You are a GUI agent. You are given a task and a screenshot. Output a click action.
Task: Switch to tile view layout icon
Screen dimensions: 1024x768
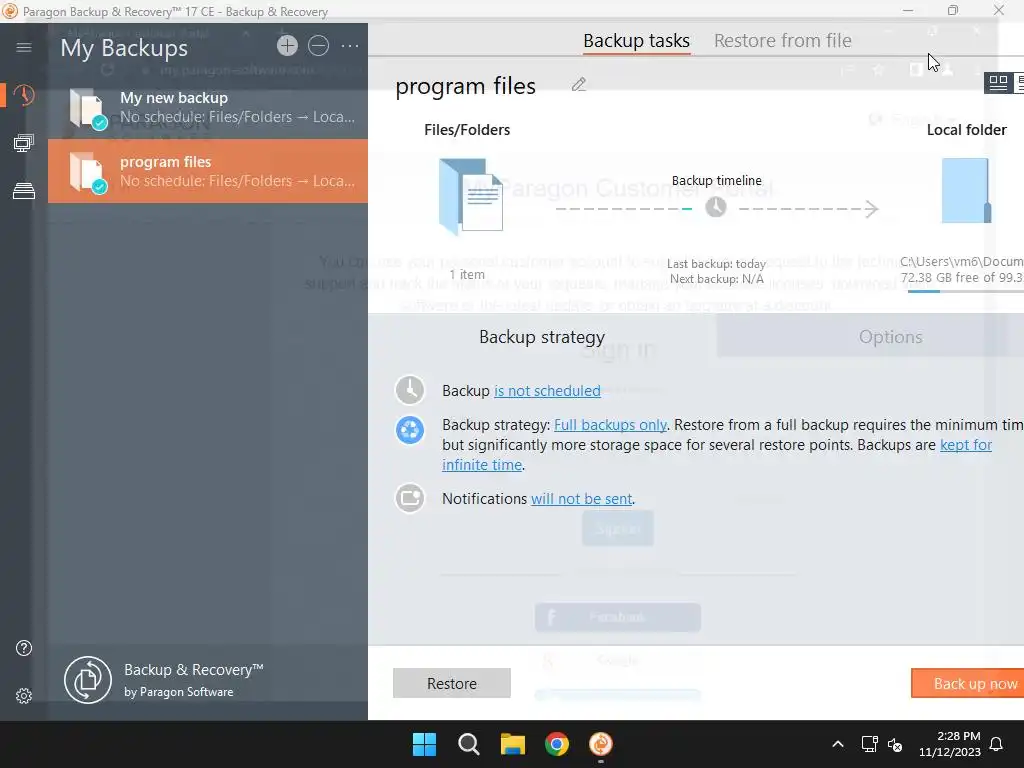(x=998, y=83)
